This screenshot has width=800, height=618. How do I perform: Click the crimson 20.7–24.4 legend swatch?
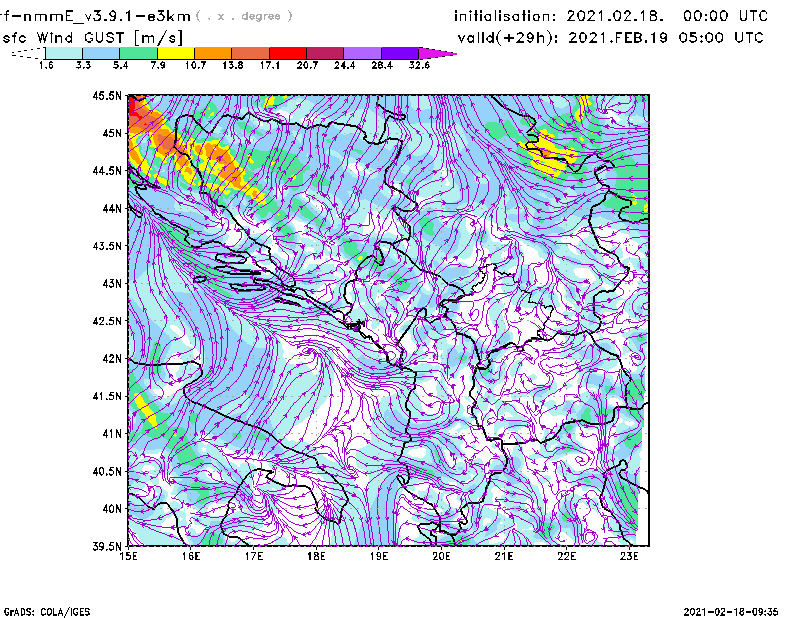click(x=325, y=53)
